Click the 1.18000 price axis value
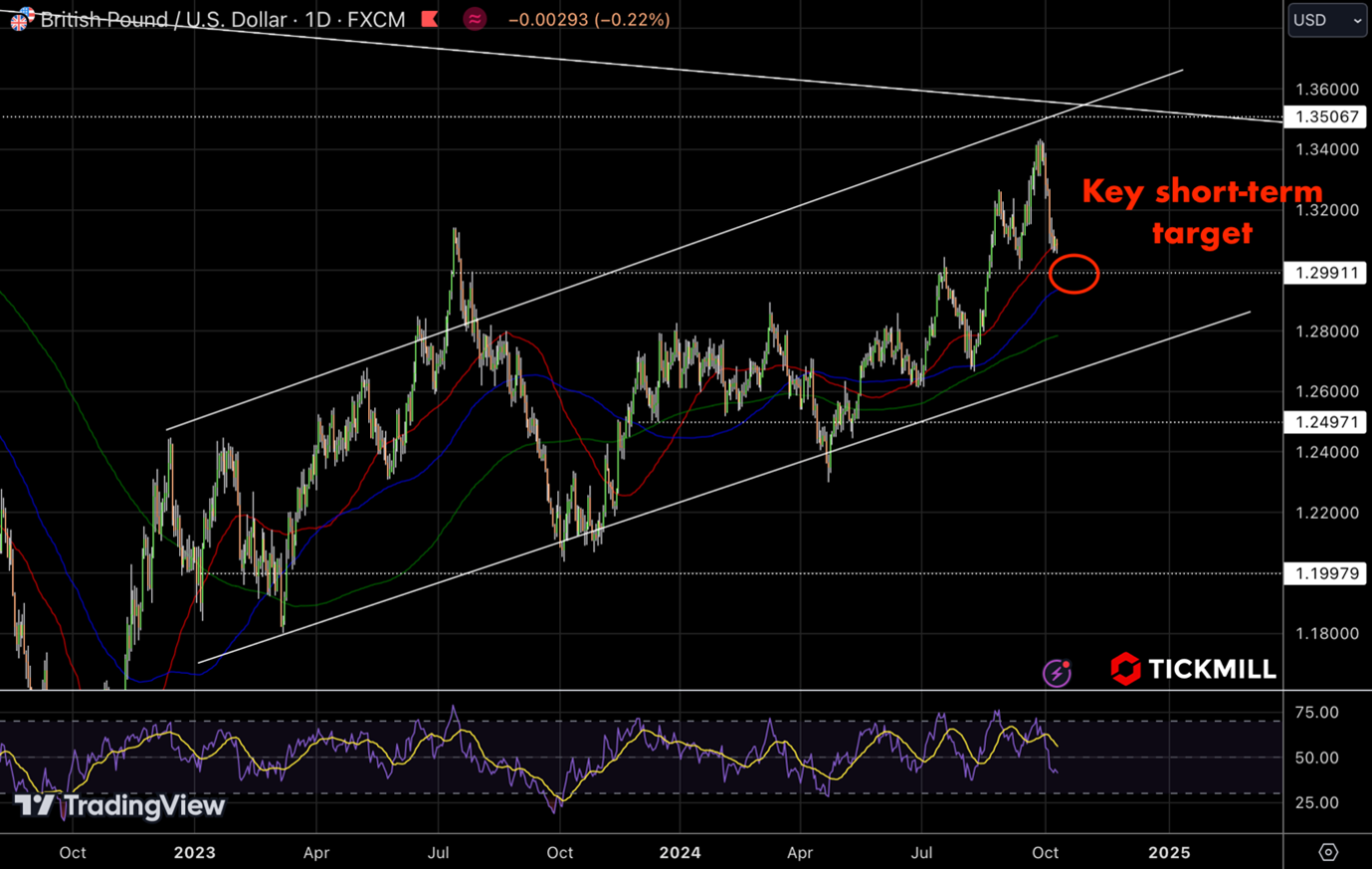The image size is (1372, 869). [1327, 633]
